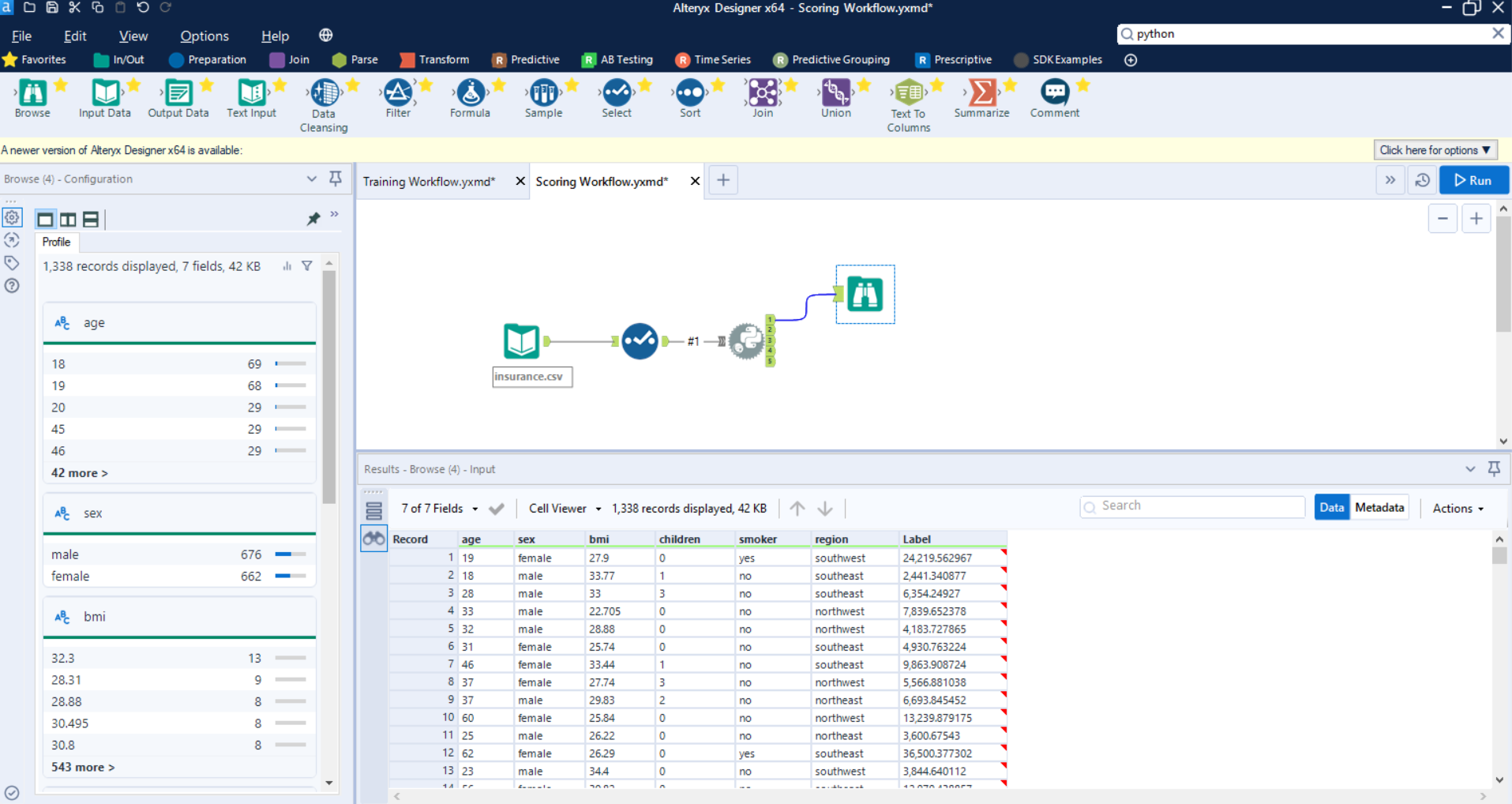Click the Browse tool node on canvas
The height and width of the screenshot is (804, 1512).
(x=865, y=295)
